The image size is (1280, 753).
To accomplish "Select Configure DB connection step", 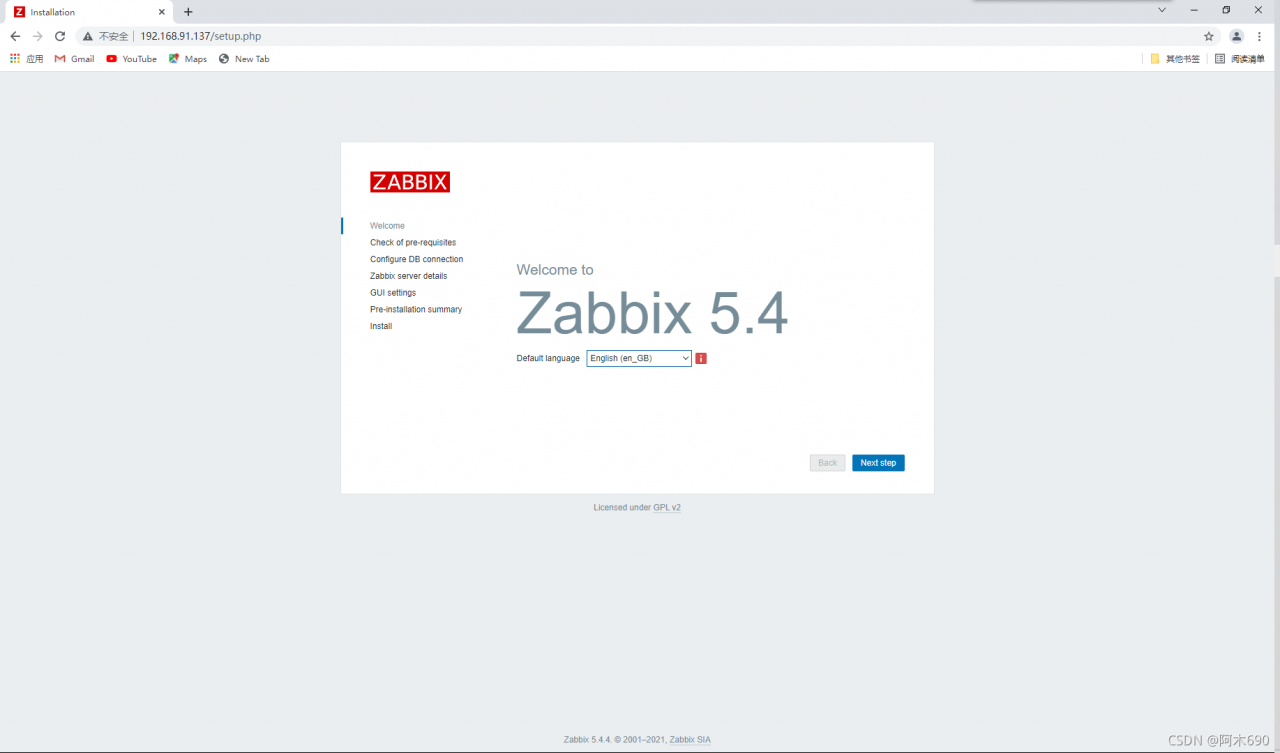I will coord(416,259).
